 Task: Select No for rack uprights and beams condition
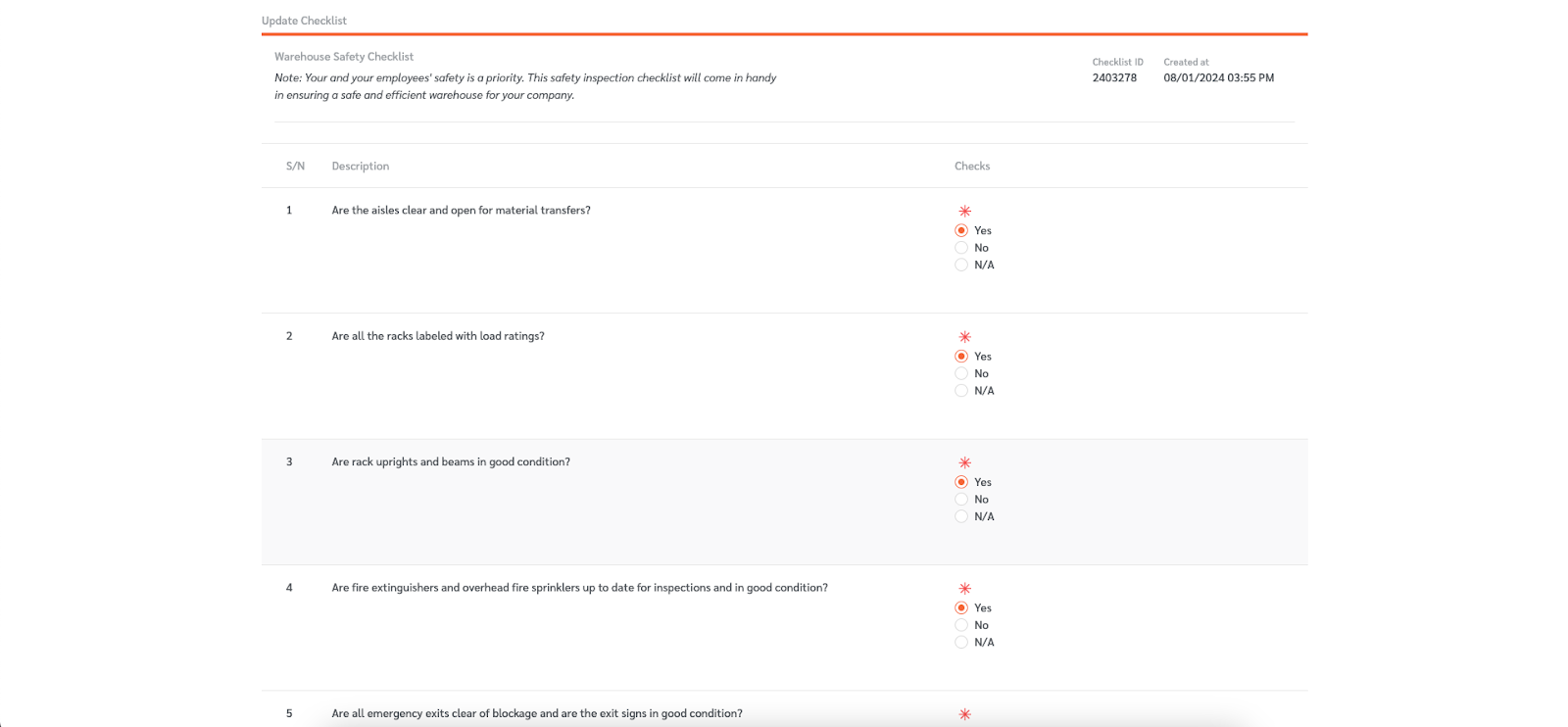[961, 500]
